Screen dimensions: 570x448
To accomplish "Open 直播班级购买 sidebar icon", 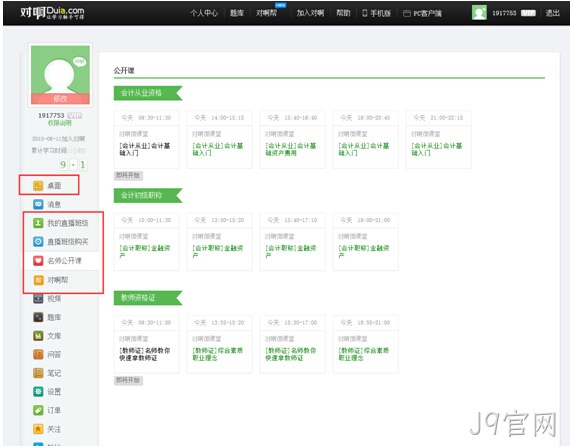I will pyautogui.click(x=38, y=241).
